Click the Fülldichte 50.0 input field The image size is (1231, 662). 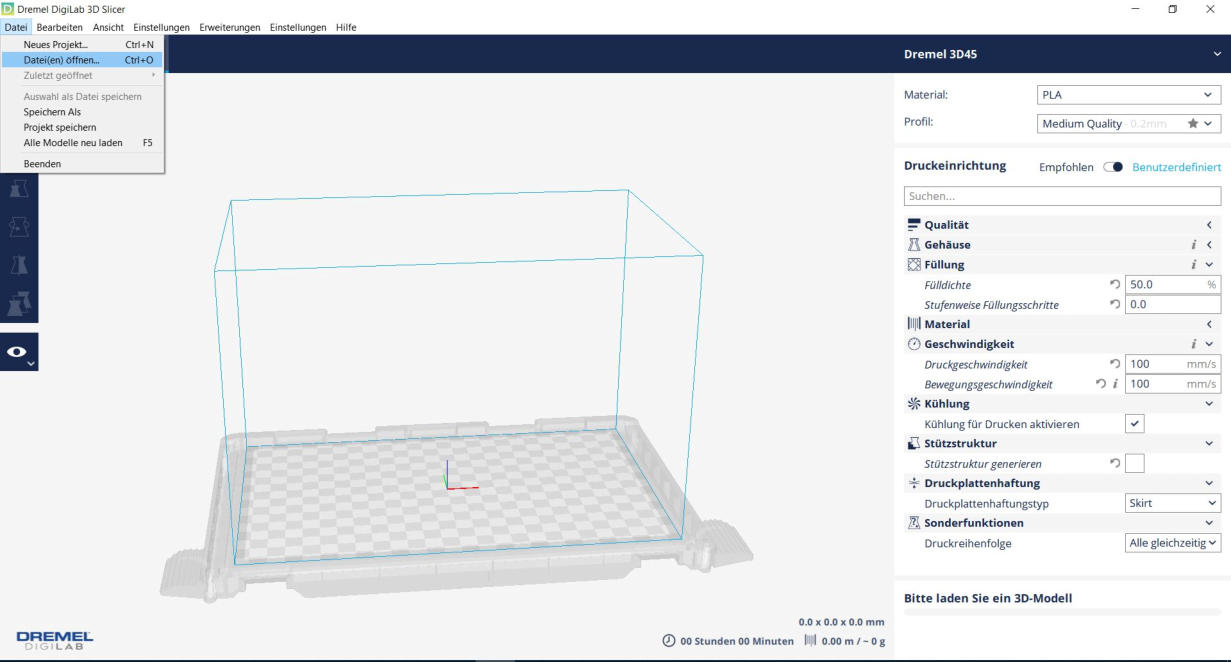click(1173, 285)
